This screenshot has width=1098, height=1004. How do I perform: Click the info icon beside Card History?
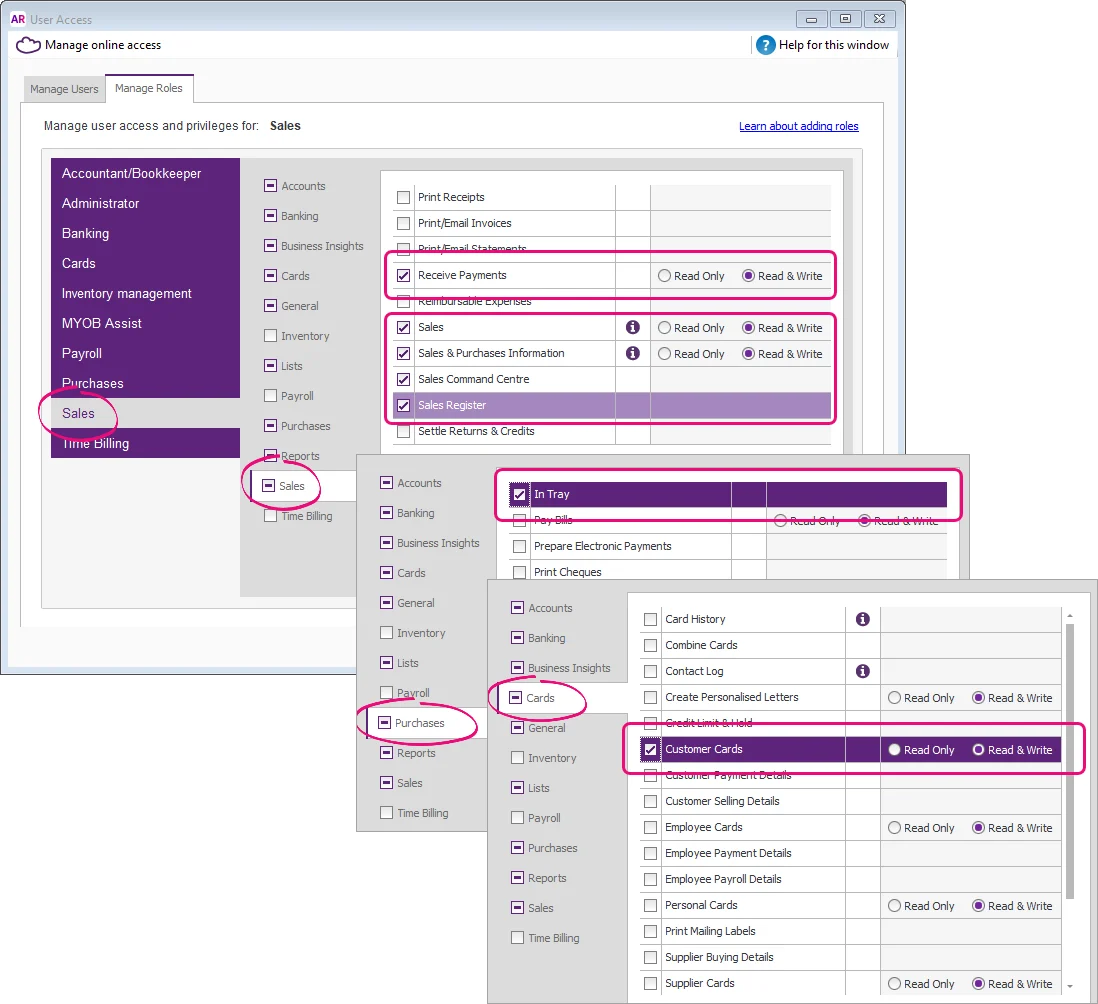coord(863,619)
